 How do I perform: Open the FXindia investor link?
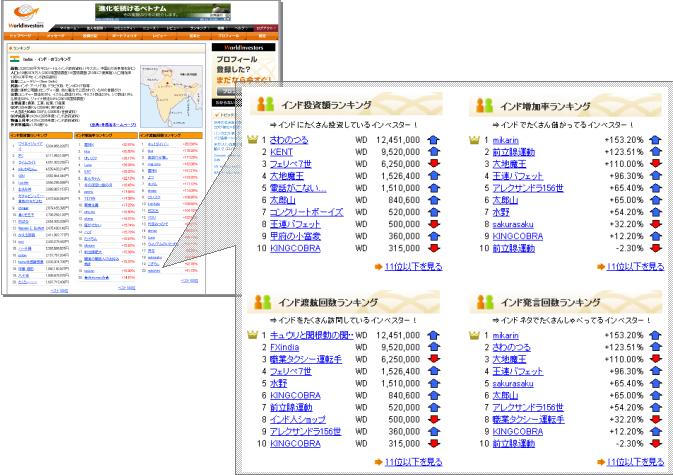(285, 347)
